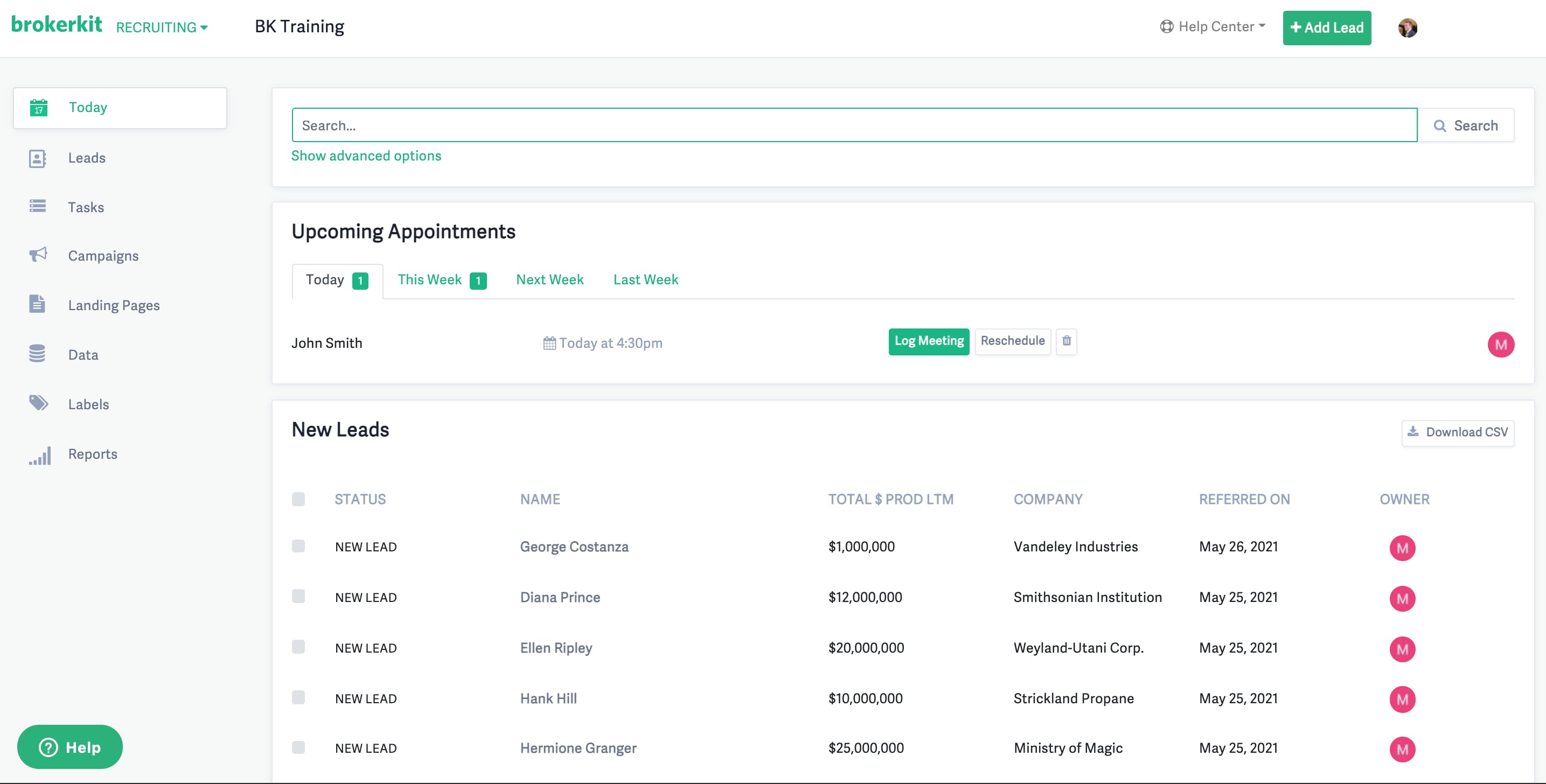Screen dimensions: 1546x784
Task: Show advanced search options
Action: 366,156
